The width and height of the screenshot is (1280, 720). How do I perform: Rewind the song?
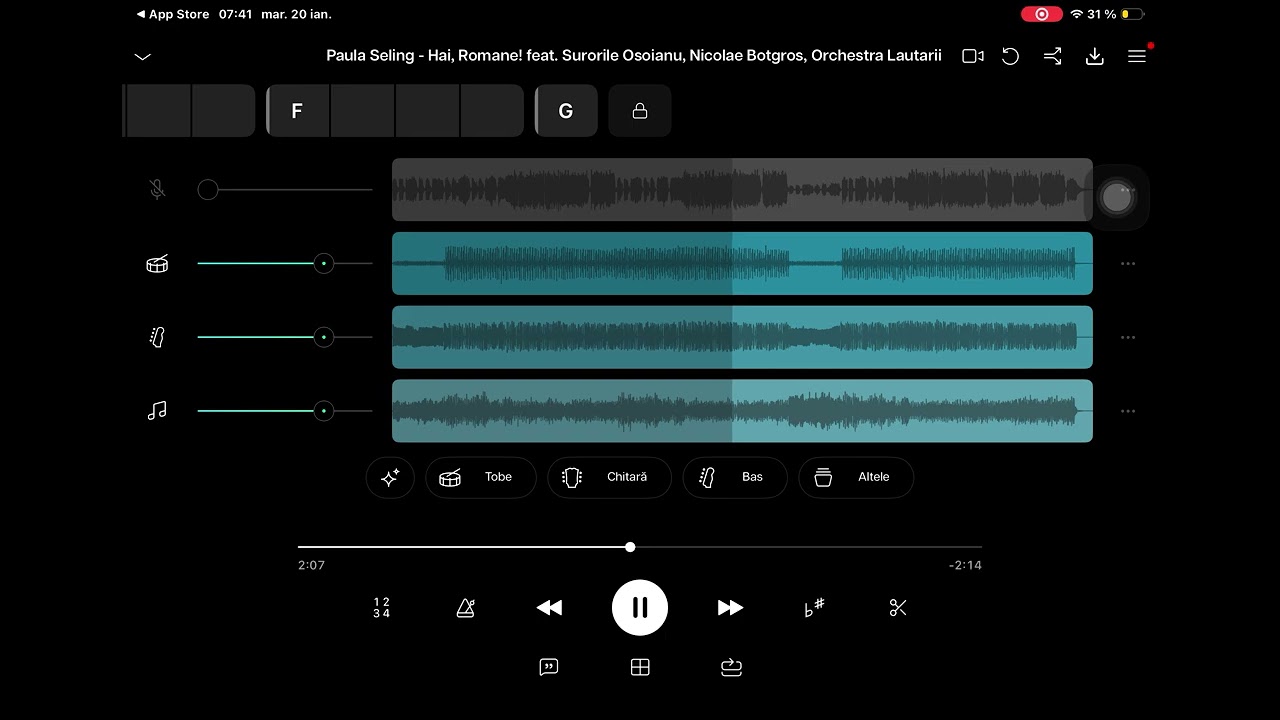(x=549, y=608)
